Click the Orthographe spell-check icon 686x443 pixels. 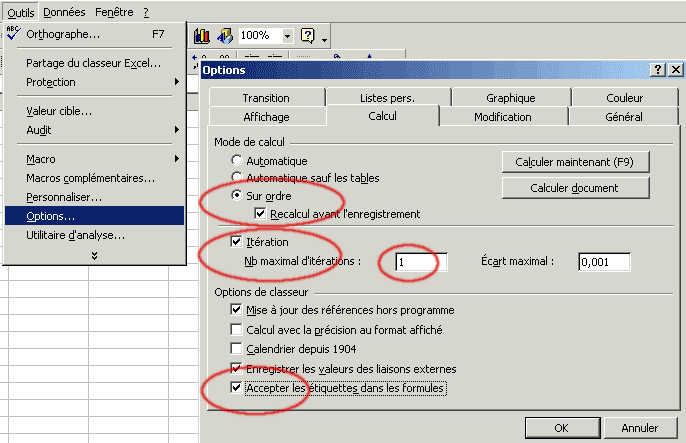click(x=14, y=33)
